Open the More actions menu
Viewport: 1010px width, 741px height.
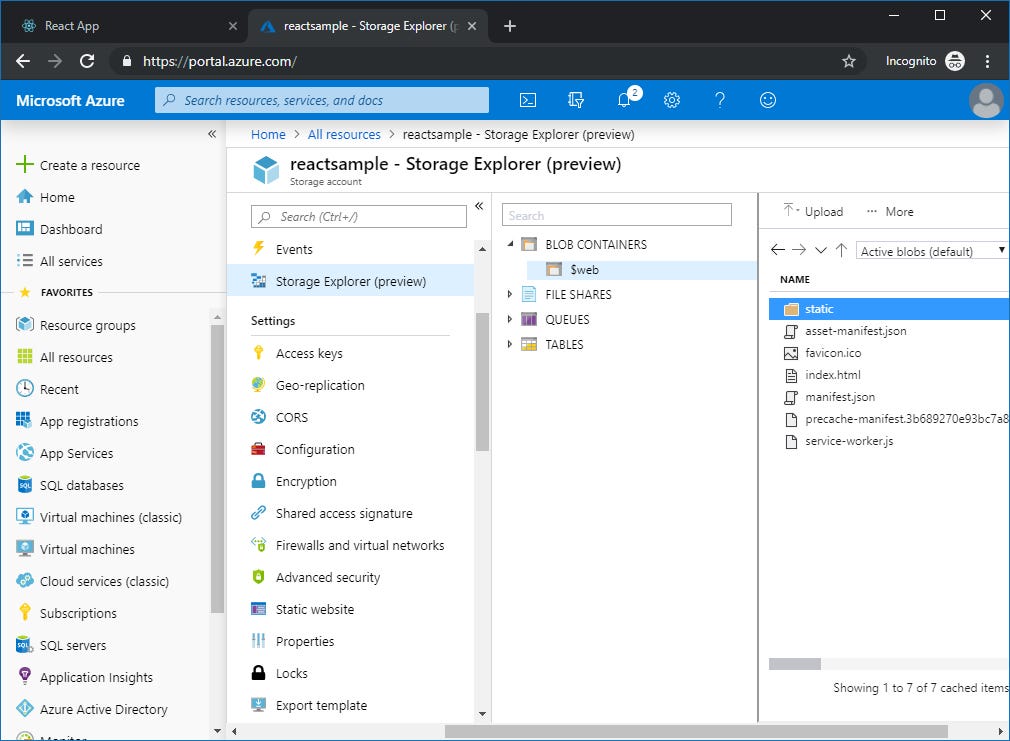coord(890,211)
